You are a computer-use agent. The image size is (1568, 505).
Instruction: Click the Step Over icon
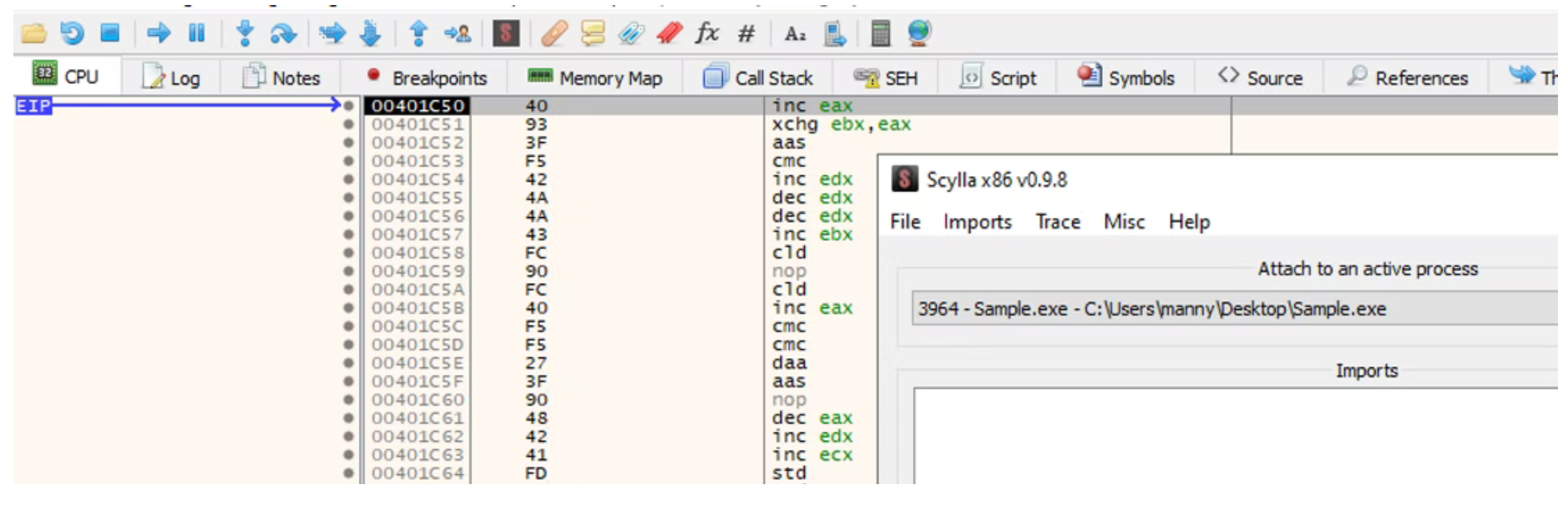click(x=283, y=33)
